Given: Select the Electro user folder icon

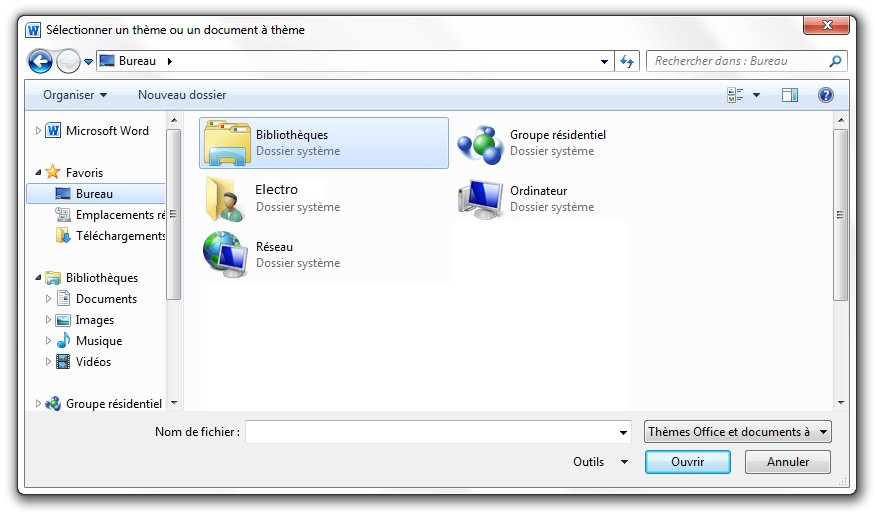Looking at the screenshot, I should [225, 199].
